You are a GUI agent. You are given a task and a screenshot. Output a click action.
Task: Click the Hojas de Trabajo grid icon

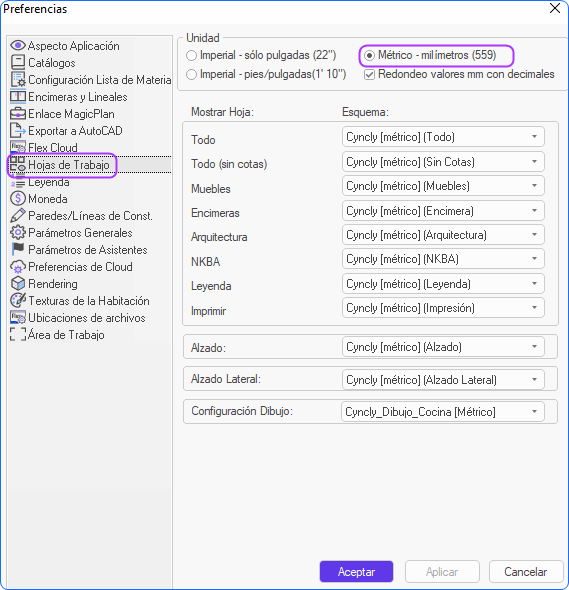[x=18, y=164]
